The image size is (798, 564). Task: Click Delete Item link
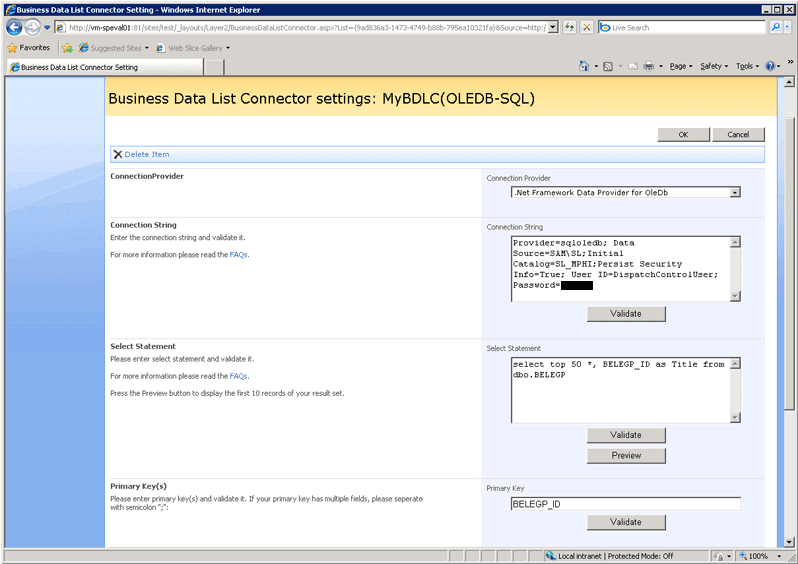pyautogui.click(x=147, y=154)
